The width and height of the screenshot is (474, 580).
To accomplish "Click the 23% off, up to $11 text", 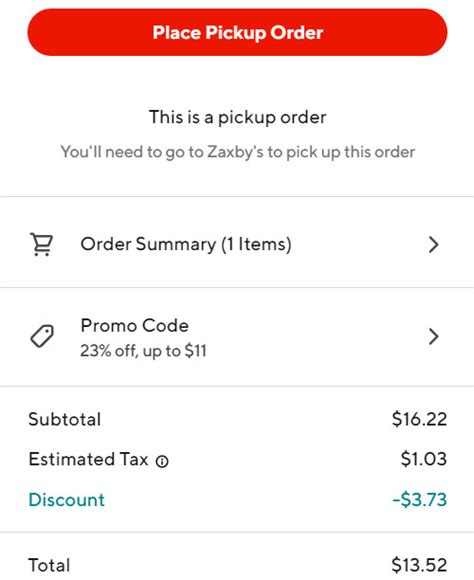I will (143, 351).
